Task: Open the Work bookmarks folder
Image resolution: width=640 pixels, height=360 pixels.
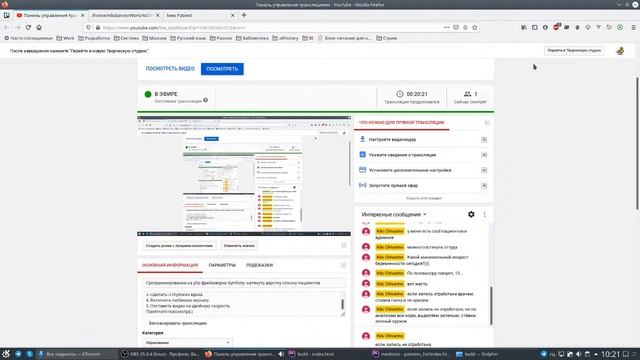Action: [65, 38]
